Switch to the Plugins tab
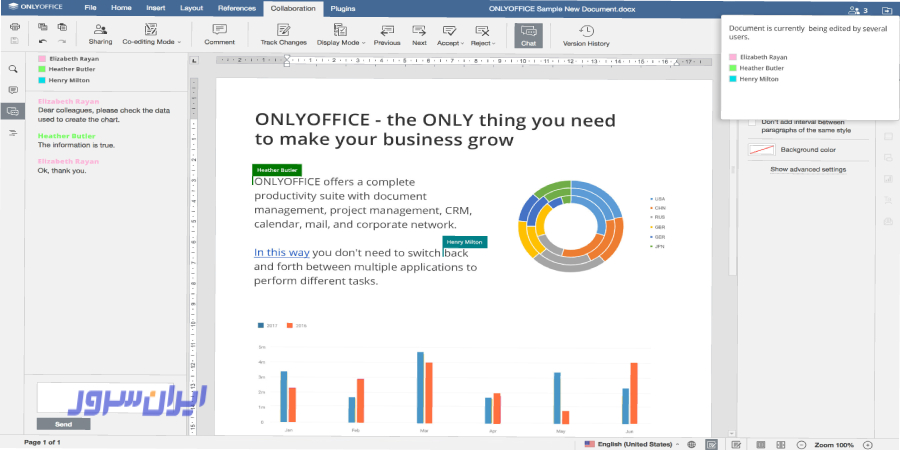This screenshot has width=900, height=450. [343, 9]
